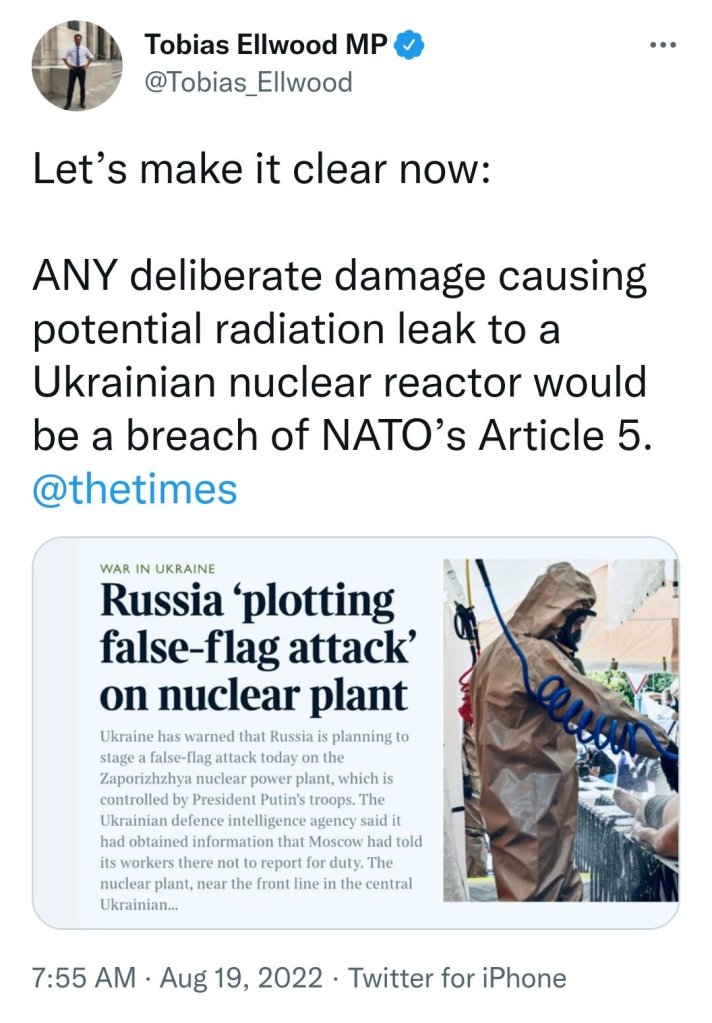Image resolution: width=712 pixels, height=1023 pixels.
Task: Open the three-dot more options menu
Action: [x=663, y=45]
